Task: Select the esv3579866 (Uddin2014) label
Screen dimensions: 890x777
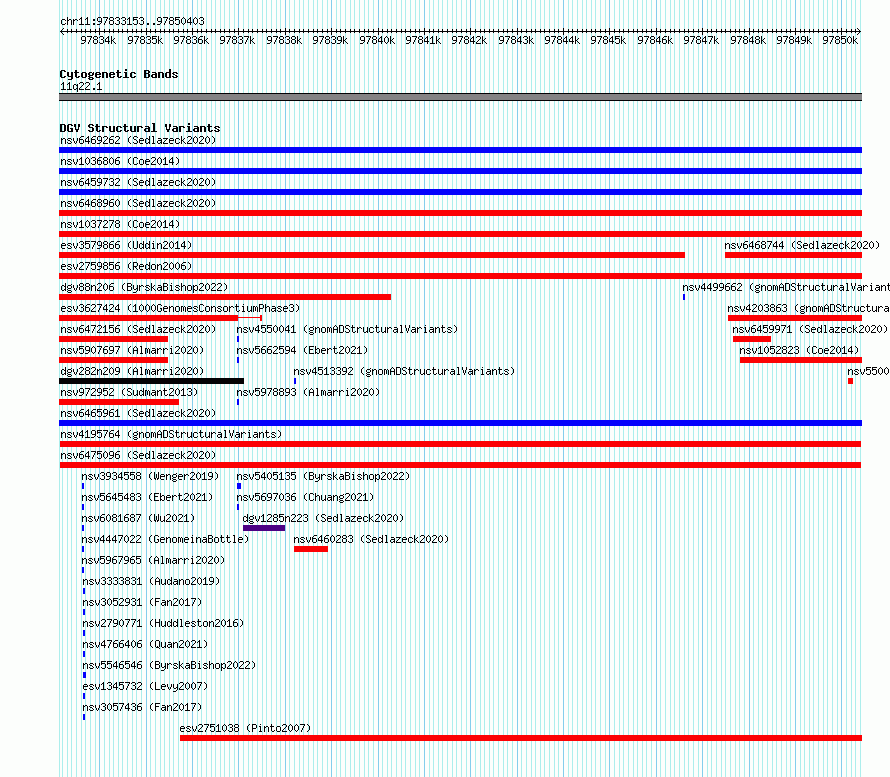Action: [x=126, y=245]
